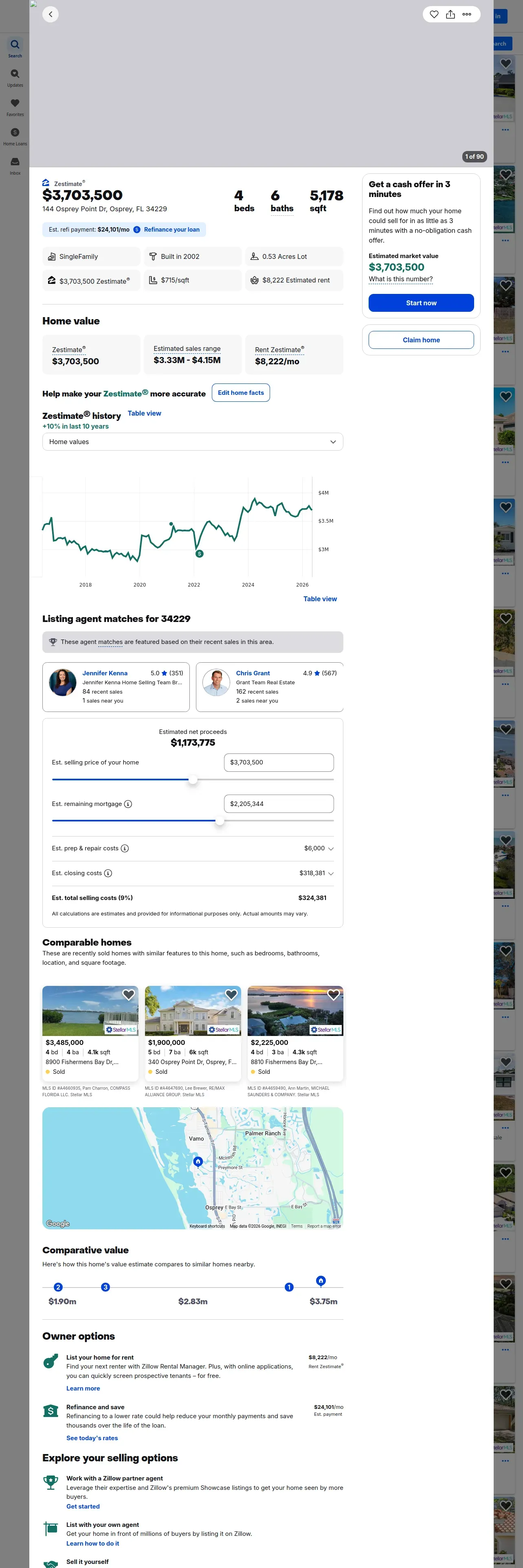Adjust the Est. selling price slider handle
The image size is (523, 1568).
tap(193, 780)
